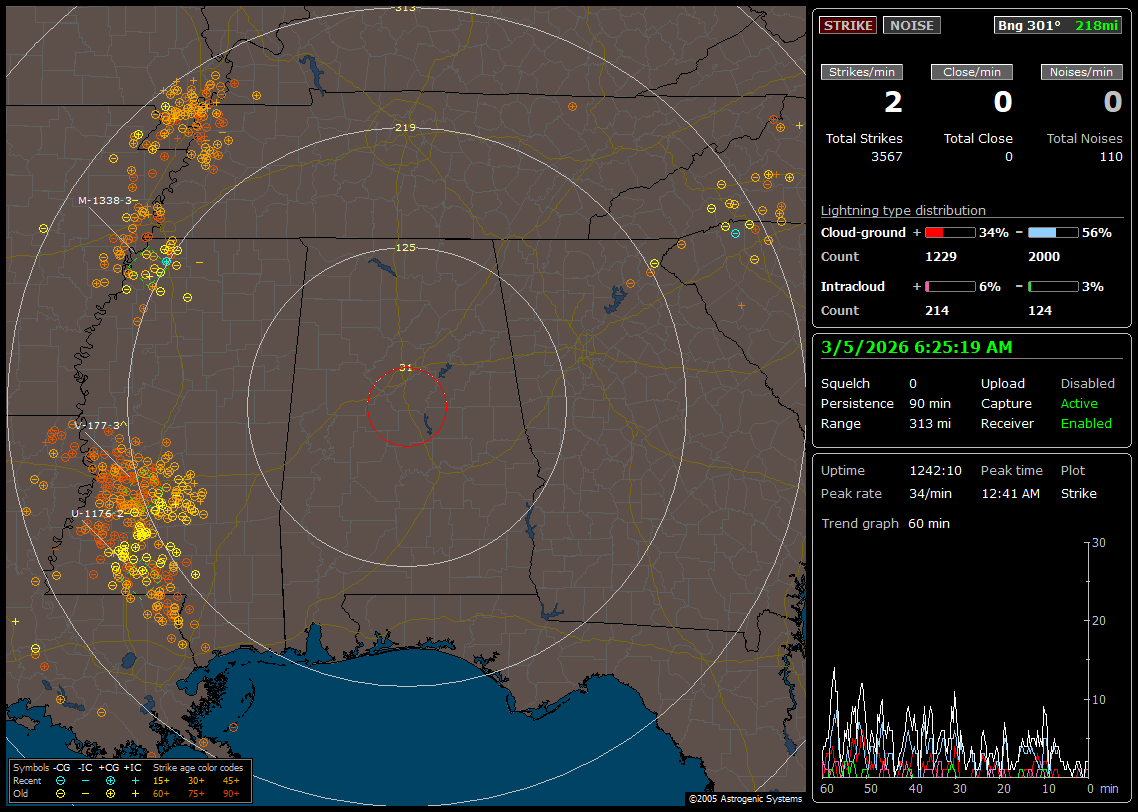Click the red STRIKE indicator button
Image resolution: width=1138 pixels, height=812 pixels.
848,25
